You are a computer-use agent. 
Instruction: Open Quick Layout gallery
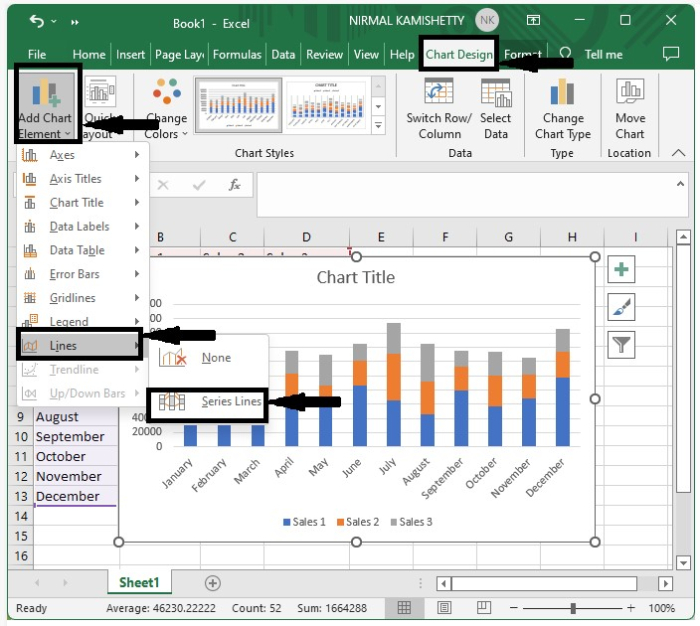coord(100,108)
